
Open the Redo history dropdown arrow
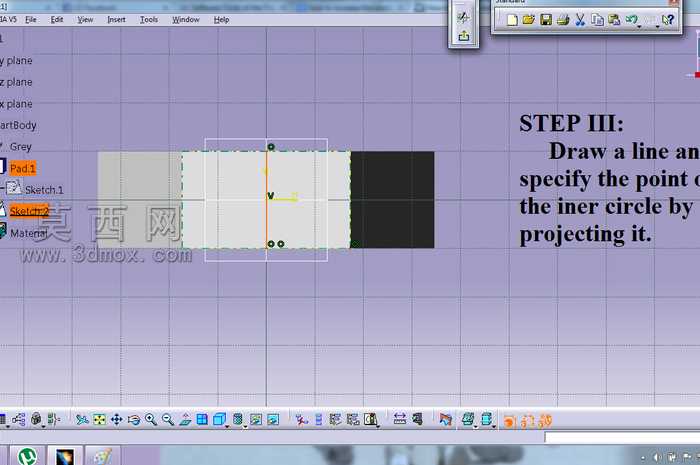tap(658, 27)
